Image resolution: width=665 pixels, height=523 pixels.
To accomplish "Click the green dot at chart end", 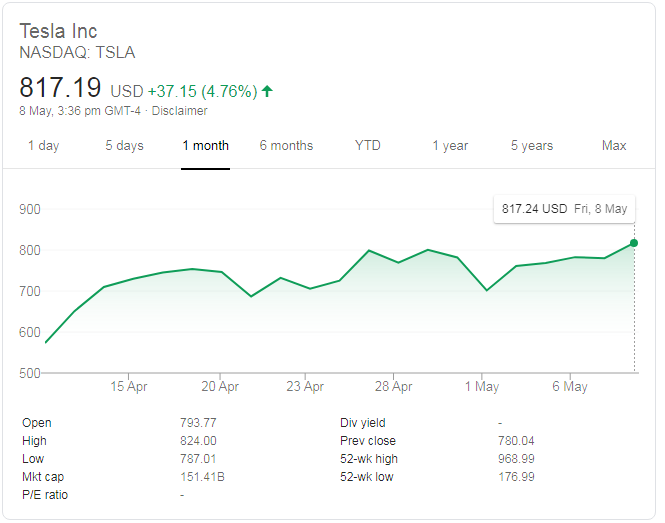I will (634, 243).
